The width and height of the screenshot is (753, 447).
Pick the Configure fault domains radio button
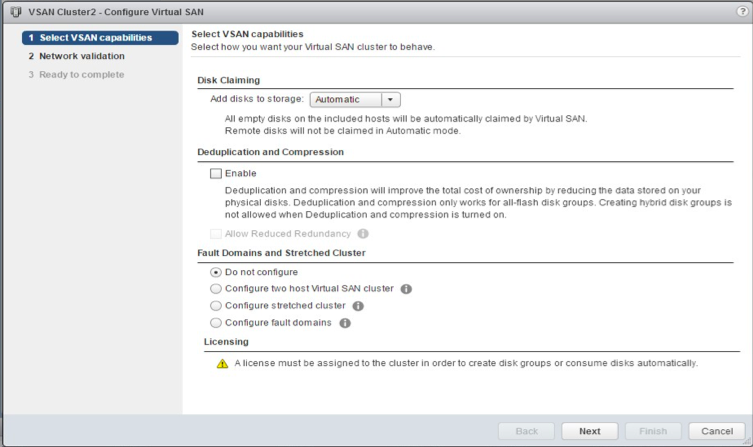point(216,323)
